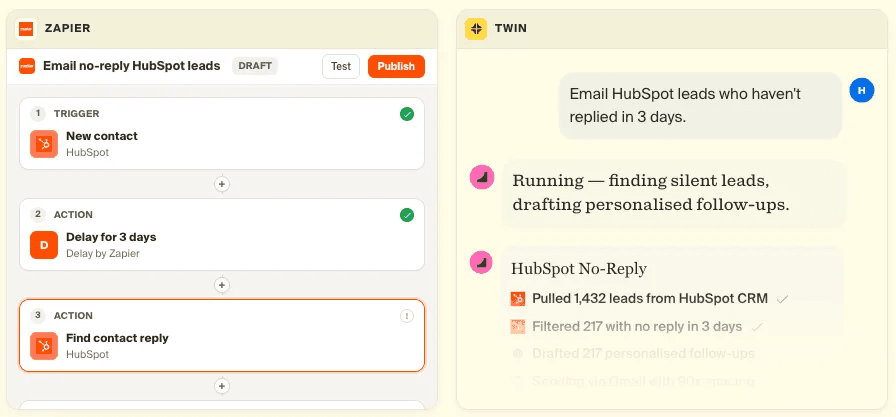Click Drafted 217 personalised follow-ups text

pyautogui.click(x=643, y=354)
